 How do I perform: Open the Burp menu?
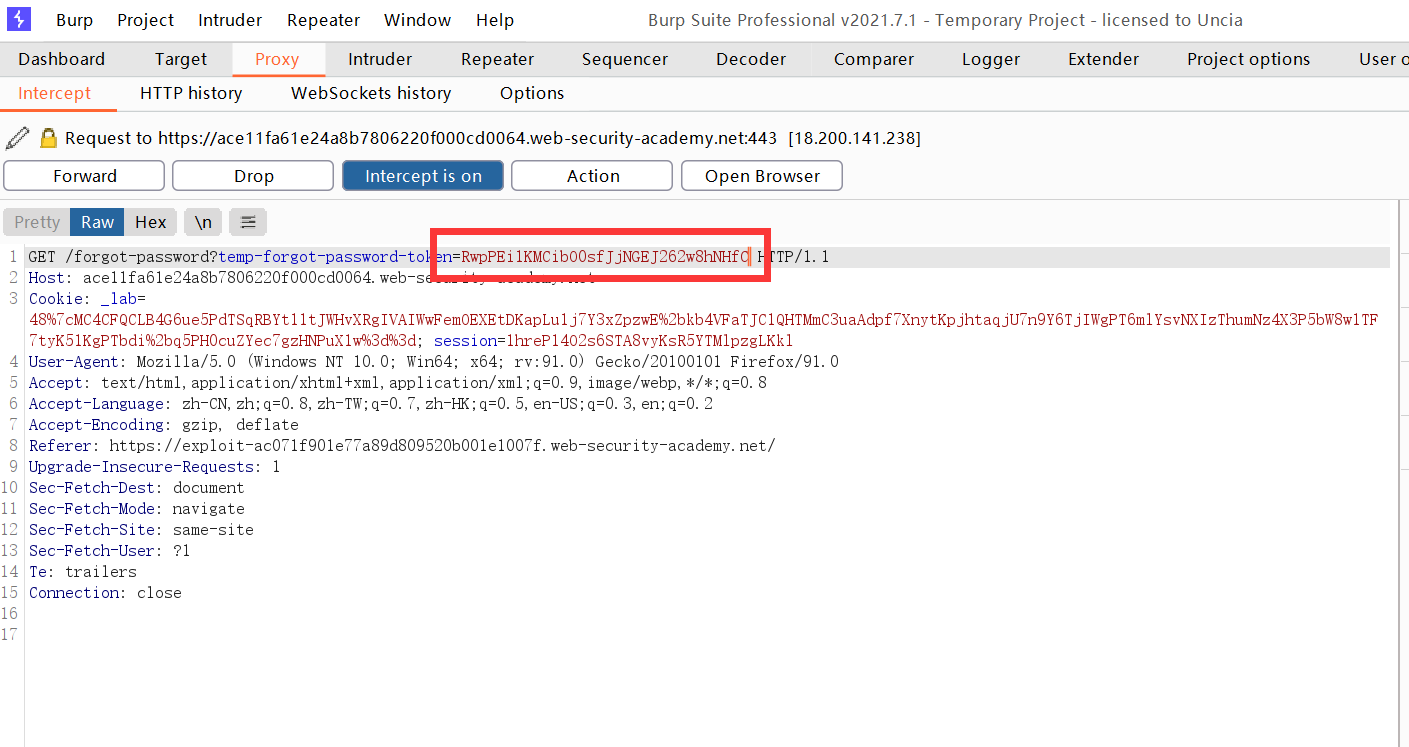coord(74,20)
